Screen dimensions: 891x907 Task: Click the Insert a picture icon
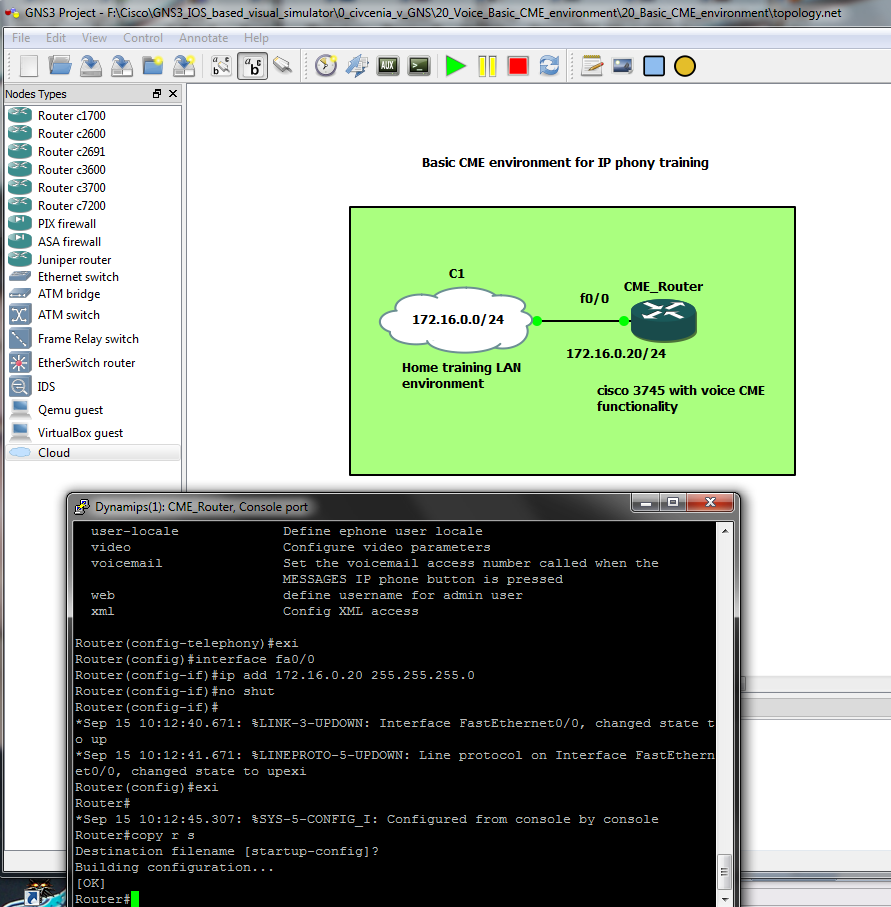pyautogui.click(x=623, y=66)
